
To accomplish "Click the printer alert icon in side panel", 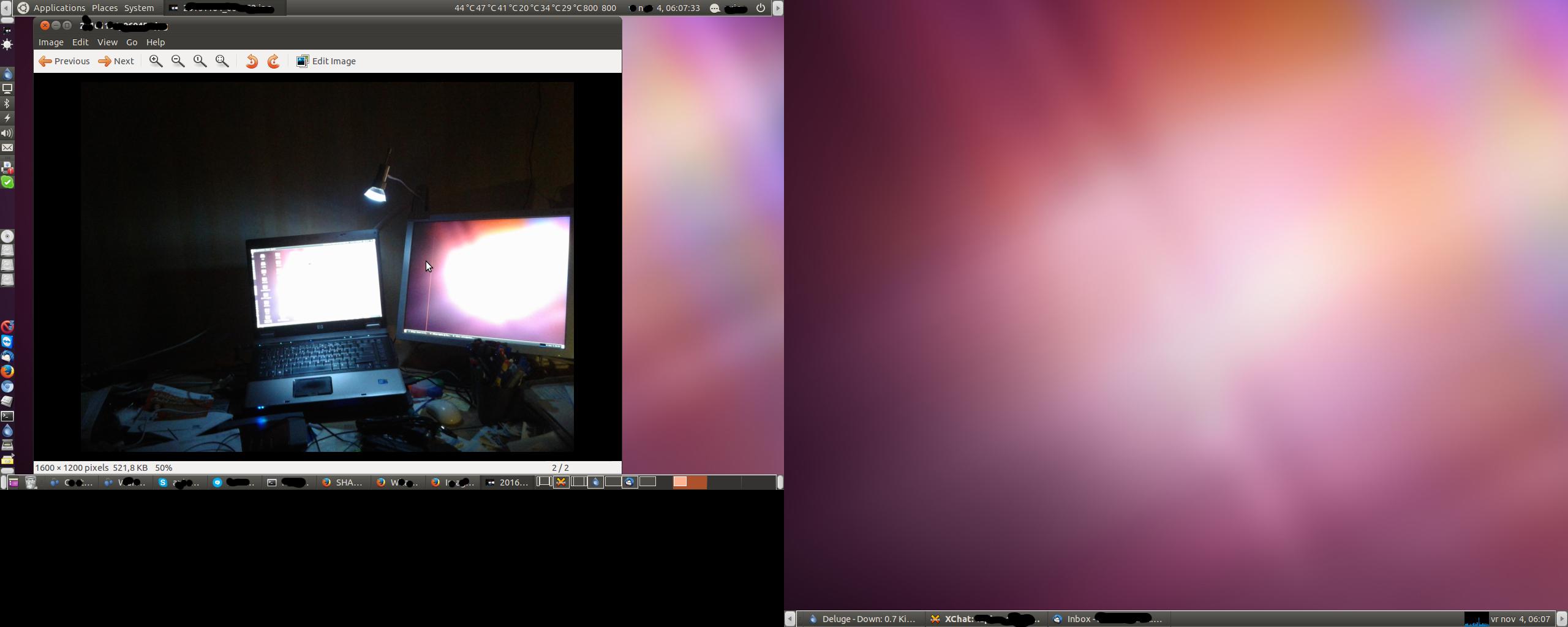I will 7,167.
